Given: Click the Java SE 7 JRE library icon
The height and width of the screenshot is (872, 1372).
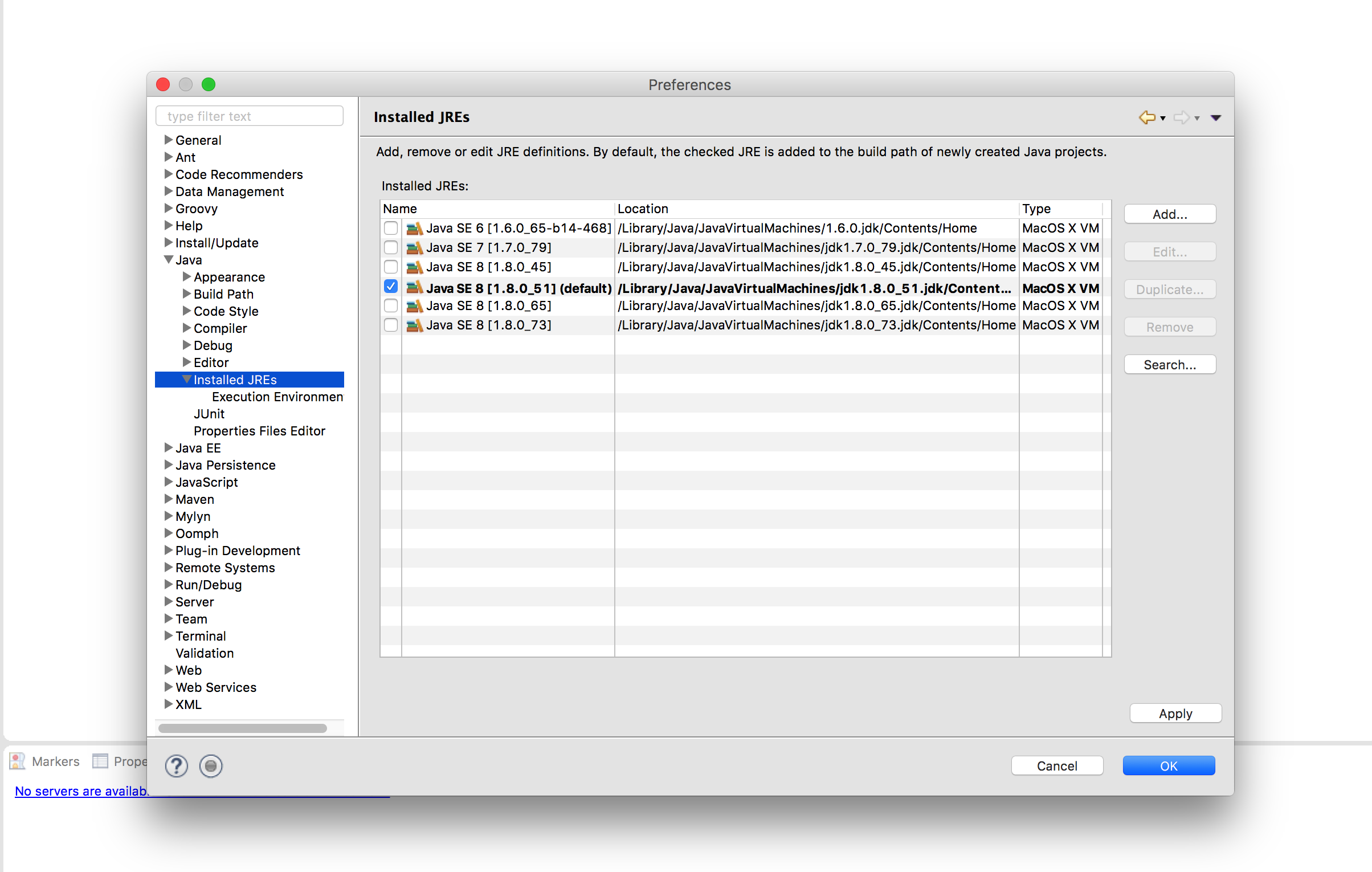Looking at the screenshot, I should pos(414,248).
